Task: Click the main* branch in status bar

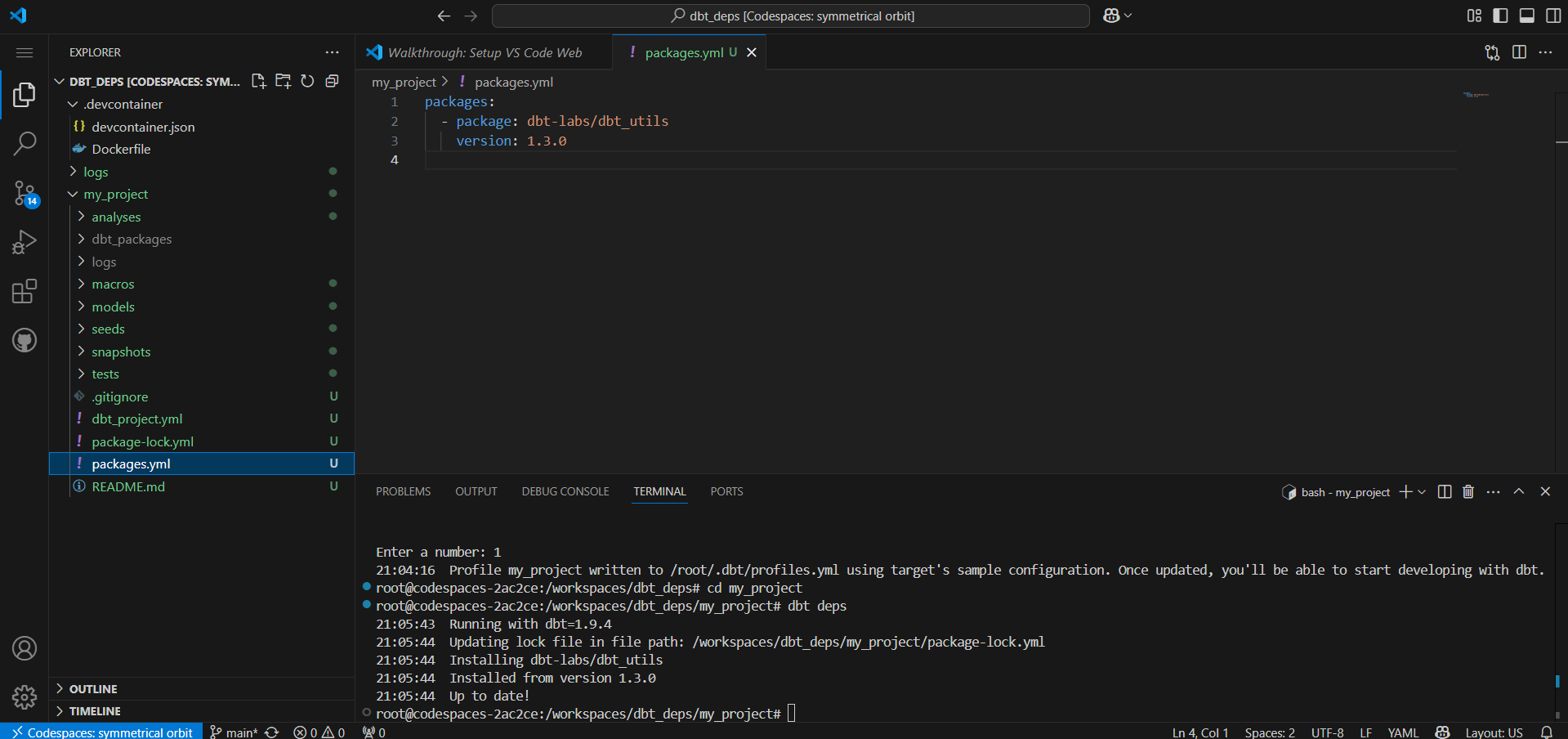Action: pos(233,732)
